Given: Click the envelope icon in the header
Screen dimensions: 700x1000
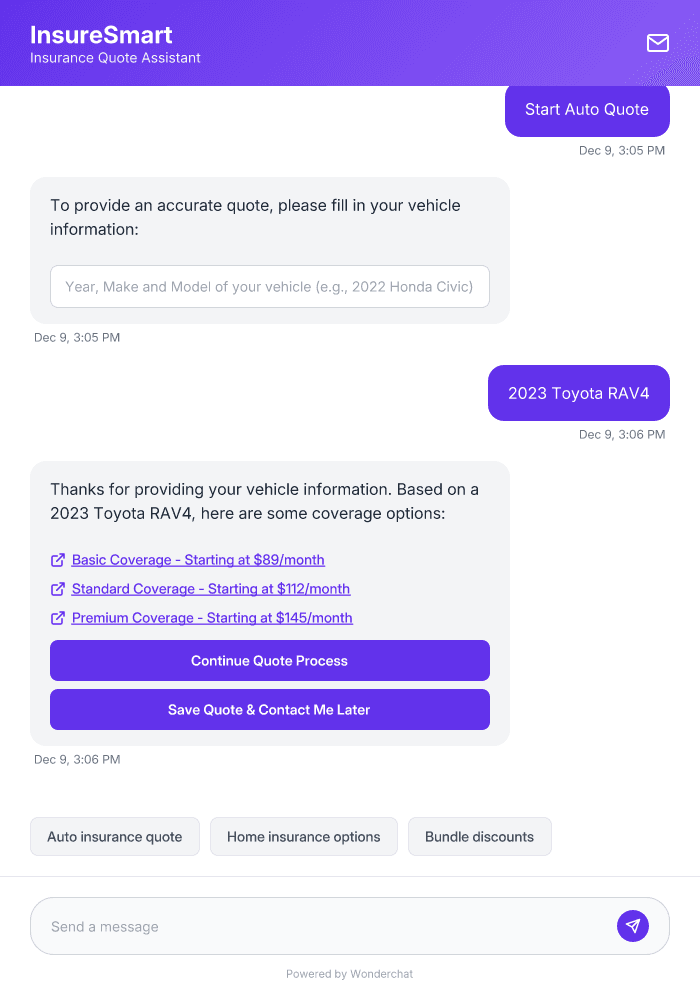Looking at the screenshot, I should 658,43.
